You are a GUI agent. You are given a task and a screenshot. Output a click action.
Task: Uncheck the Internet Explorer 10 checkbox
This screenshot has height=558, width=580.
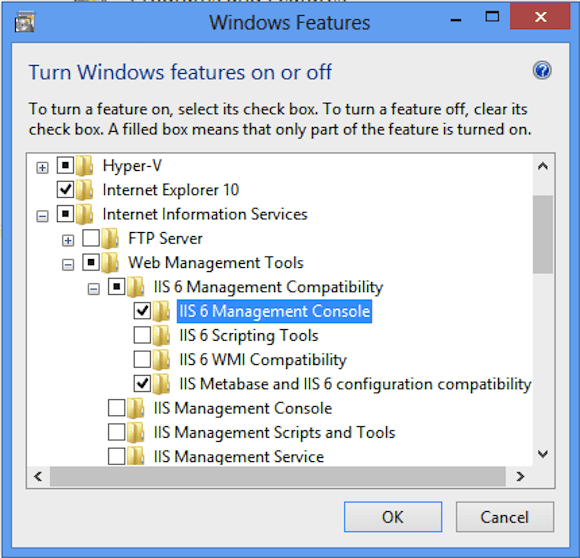[x=65, y=189]
